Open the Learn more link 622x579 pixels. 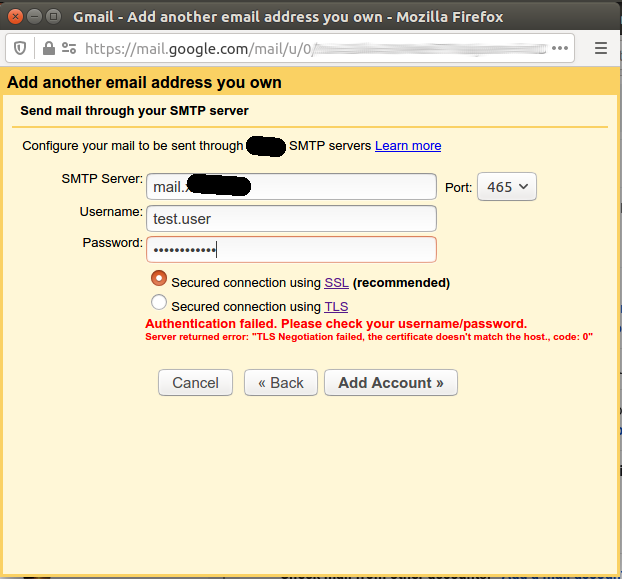coord(408,146)
